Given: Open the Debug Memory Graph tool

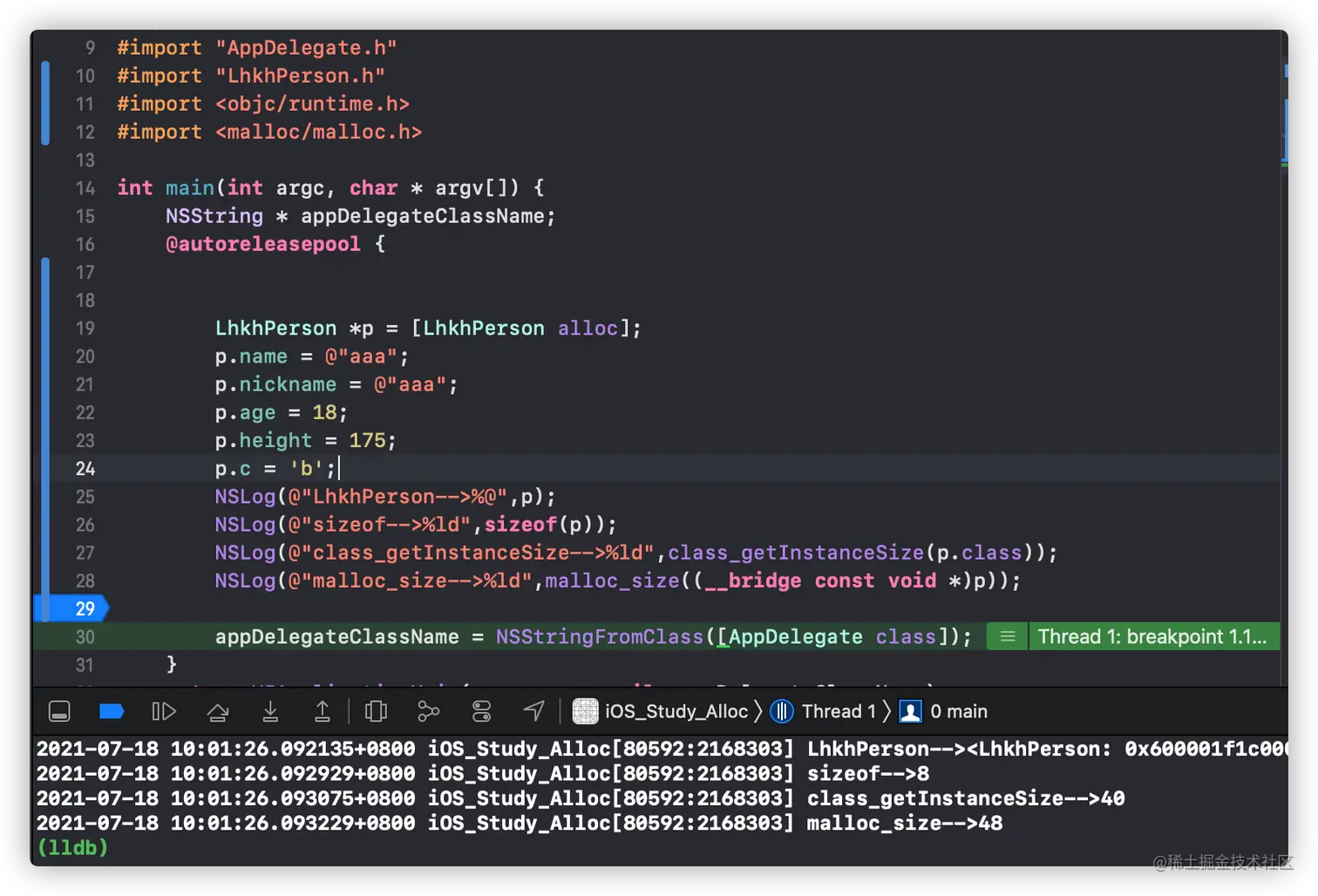Looking at the screenshot, I should 428,712.
